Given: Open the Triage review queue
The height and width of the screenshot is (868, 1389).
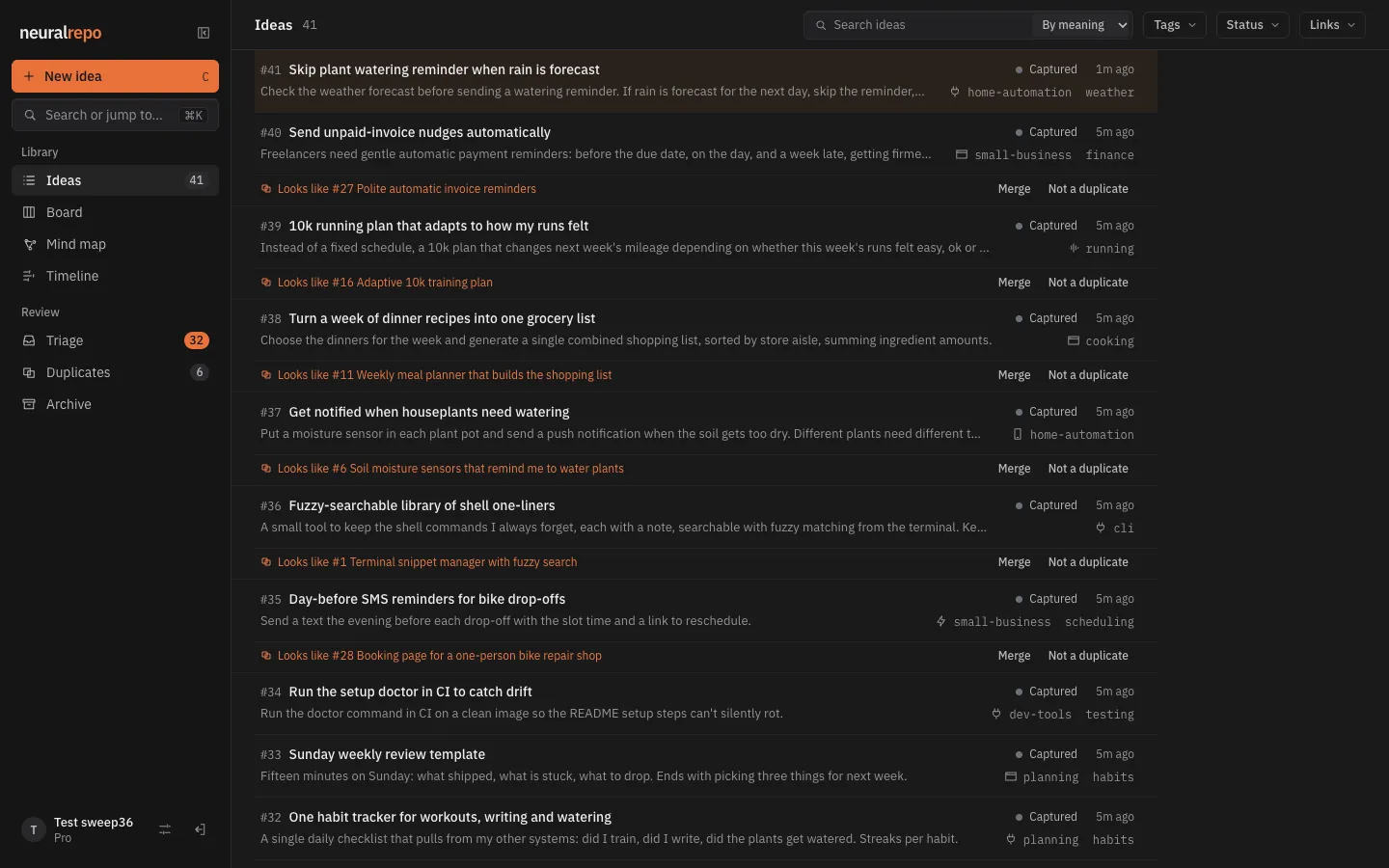Looking at the screenshot, I should tap(115, 340).
